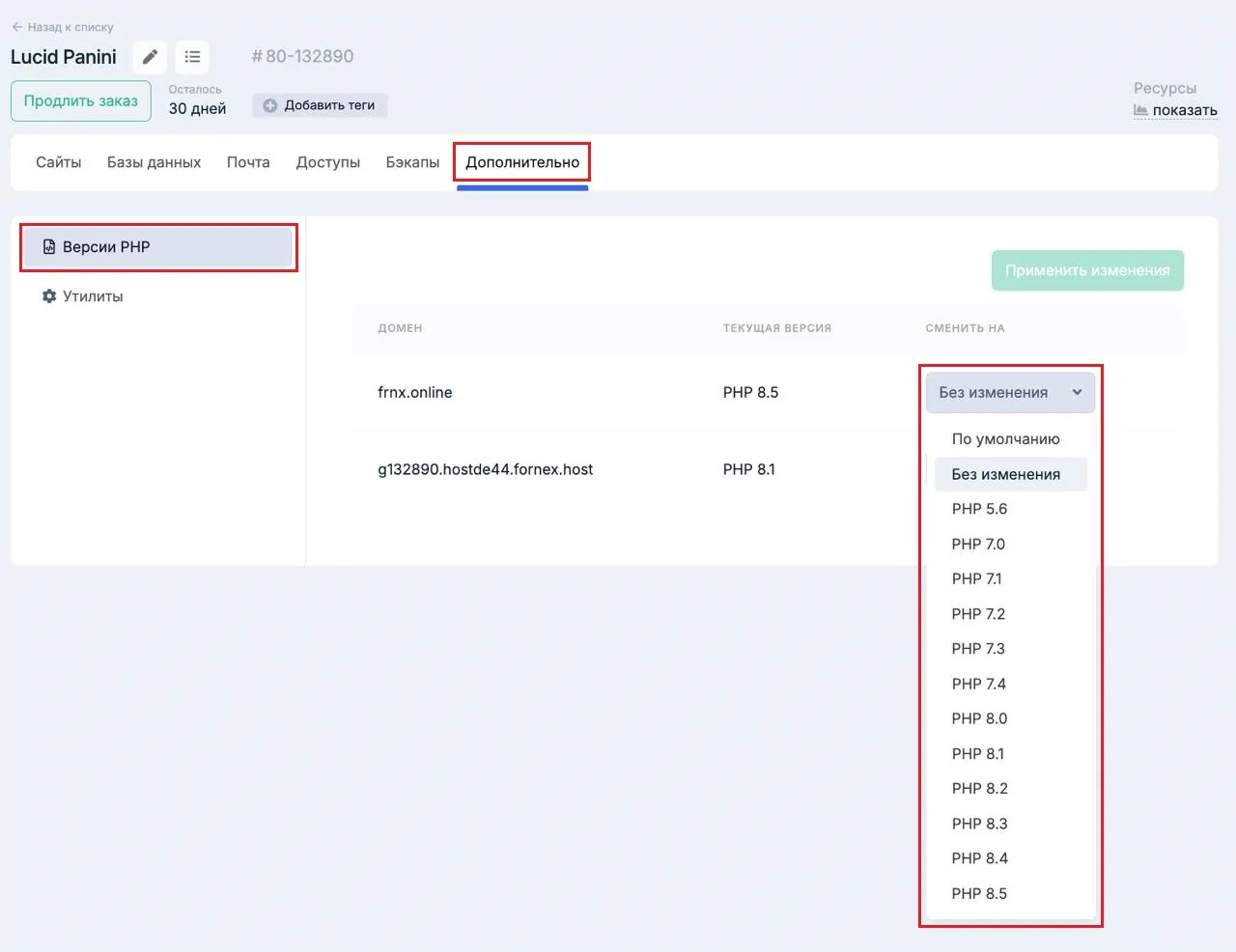1236x952 pixels.
Task: Click the показать link under Ресурсы
Action: click(x=1185, y=110)
